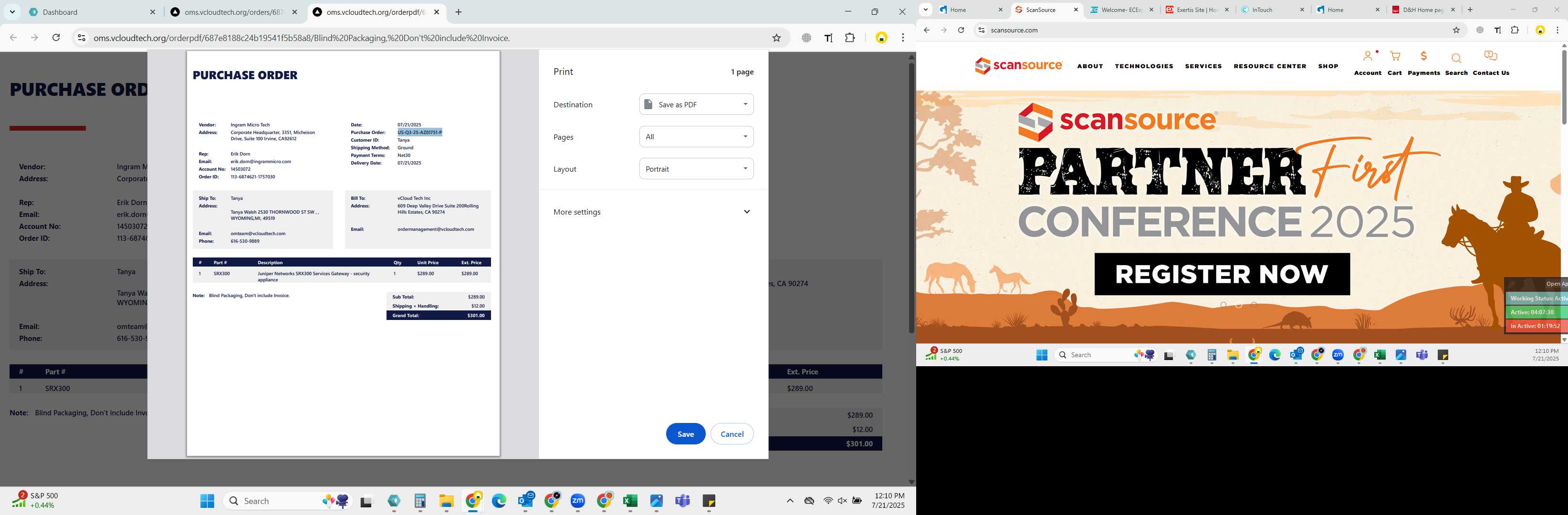1568x515 pixels.
Task: Click the REGISTER NOW banner button
Action: pyautogui.click(x=1222, y=274)
